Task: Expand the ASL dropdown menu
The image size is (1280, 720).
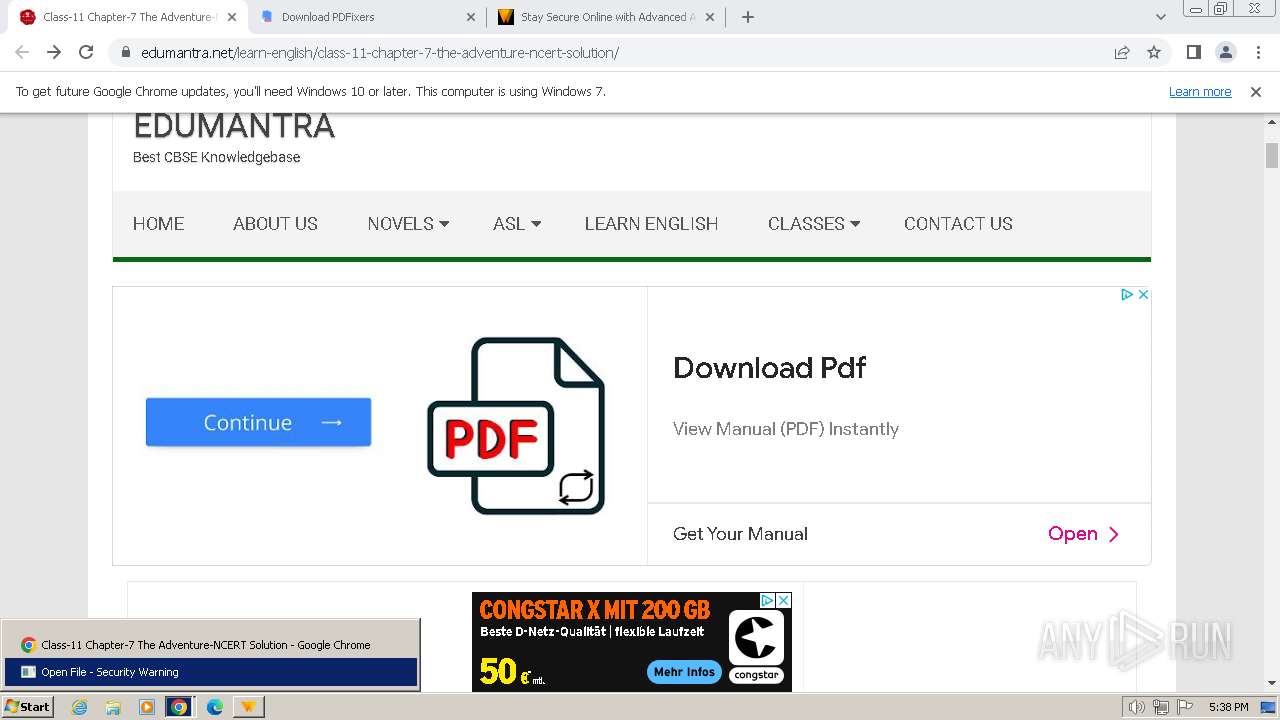Action: [517, 224]
